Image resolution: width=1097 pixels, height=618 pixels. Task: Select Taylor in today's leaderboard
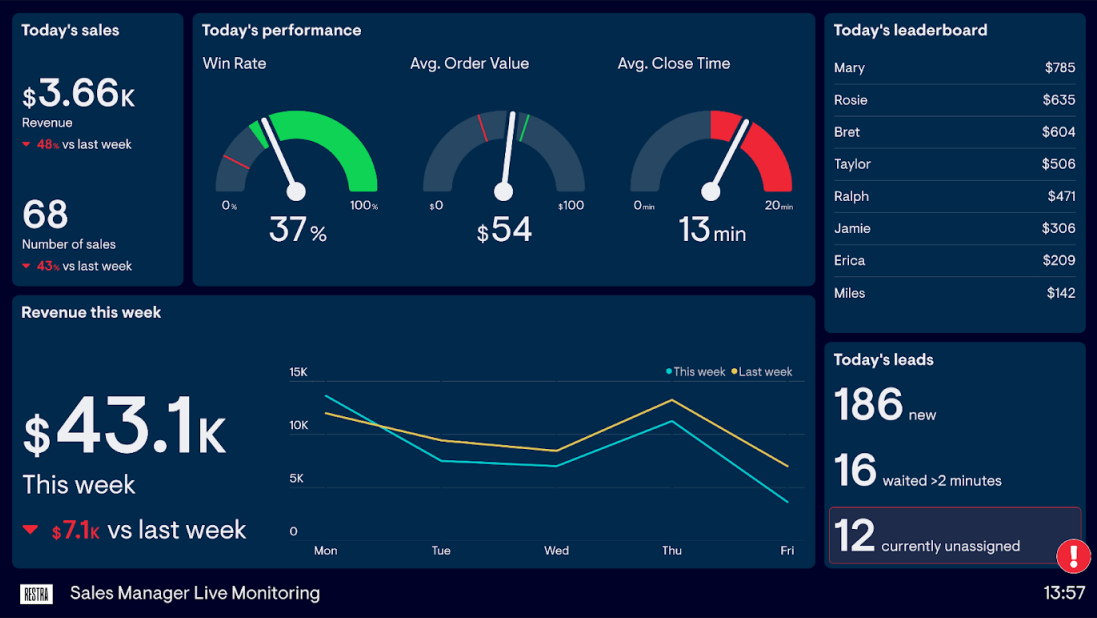[954, 164]
